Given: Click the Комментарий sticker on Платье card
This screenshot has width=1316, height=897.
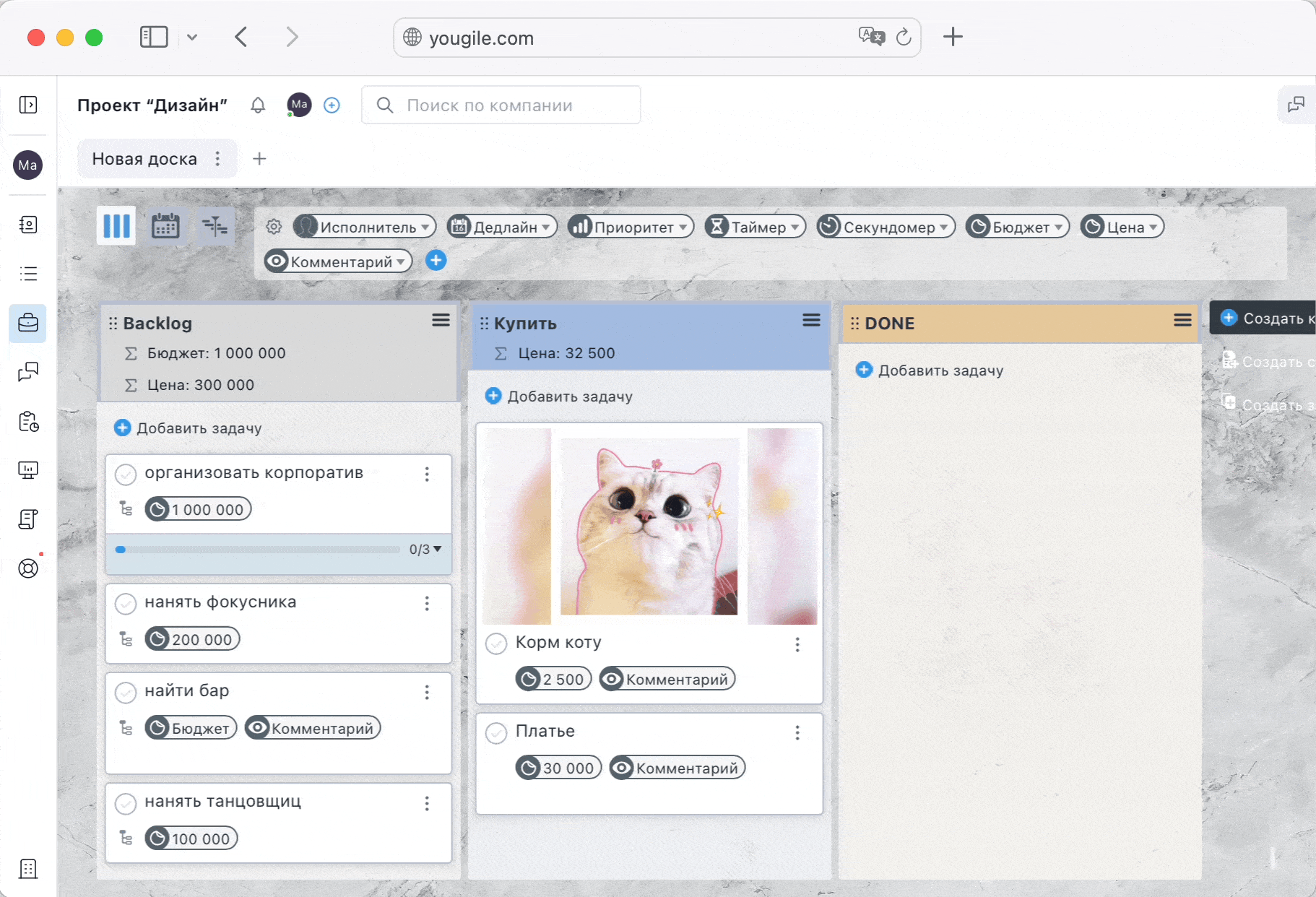Looking at the screenshot, I should tap(678, 768).
